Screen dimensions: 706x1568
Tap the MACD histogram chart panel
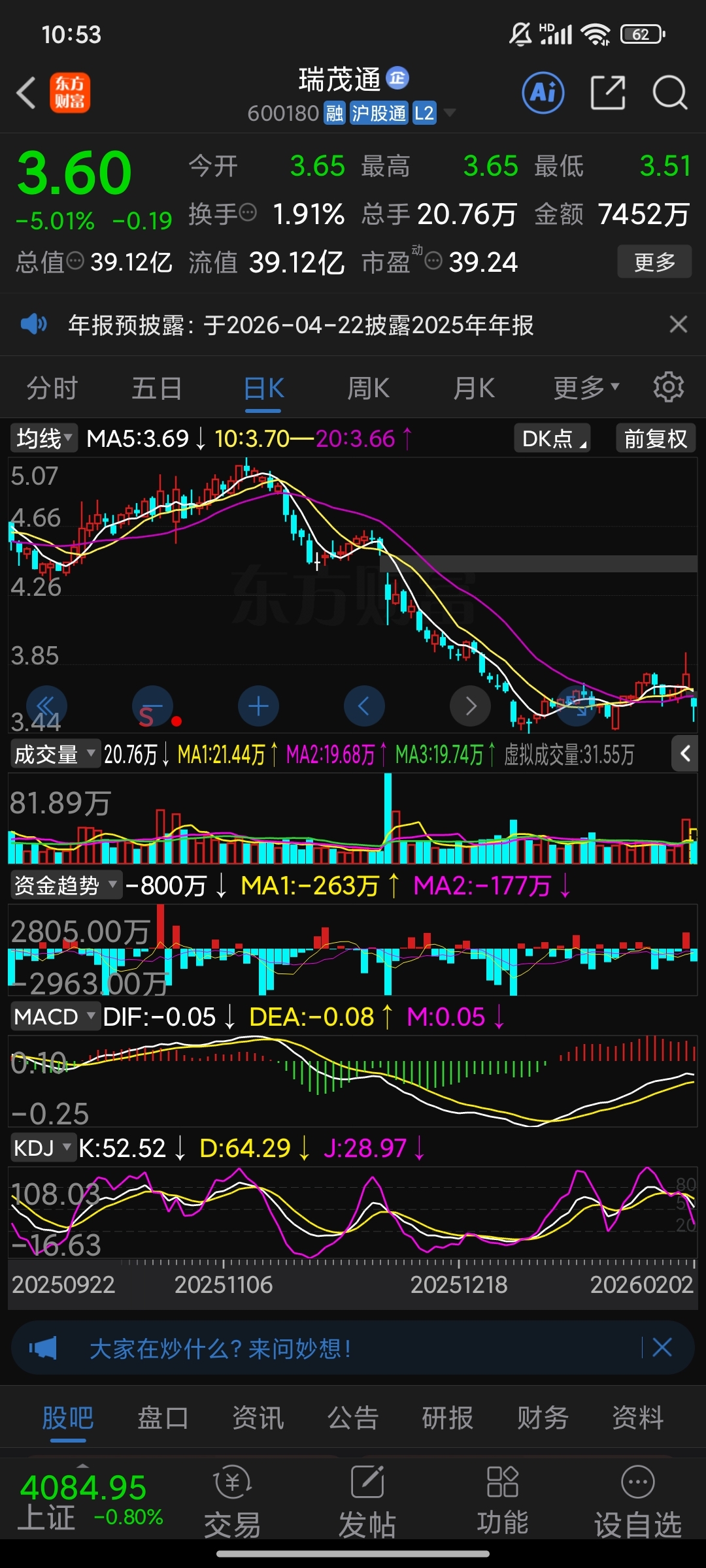353,1081
